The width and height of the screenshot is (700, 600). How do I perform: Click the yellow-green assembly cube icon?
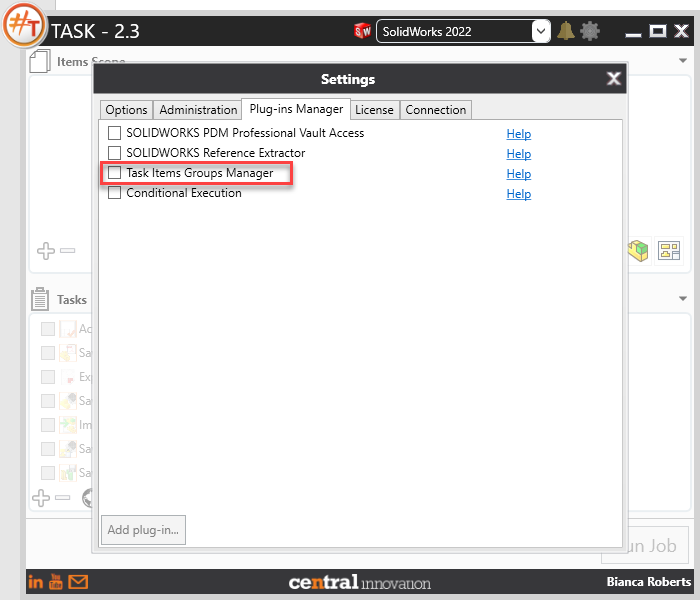638,250
